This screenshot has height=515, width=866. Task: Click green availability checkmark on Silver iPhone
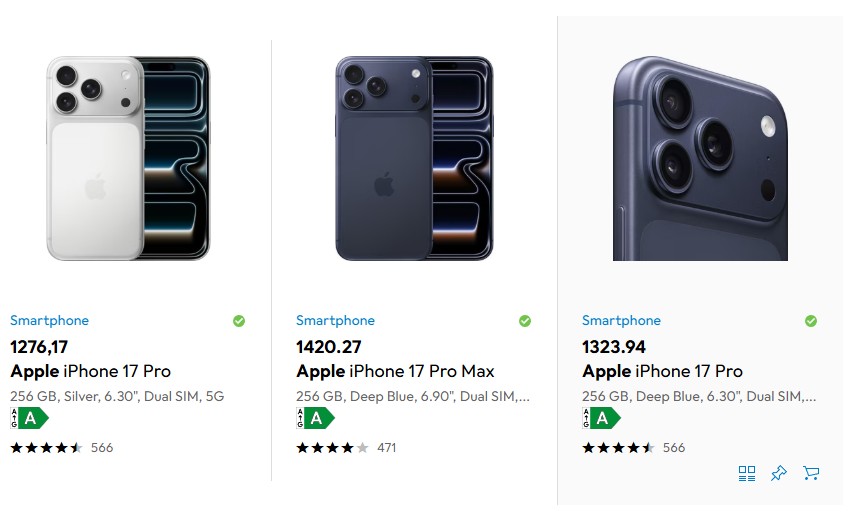(x=239, y=321)
